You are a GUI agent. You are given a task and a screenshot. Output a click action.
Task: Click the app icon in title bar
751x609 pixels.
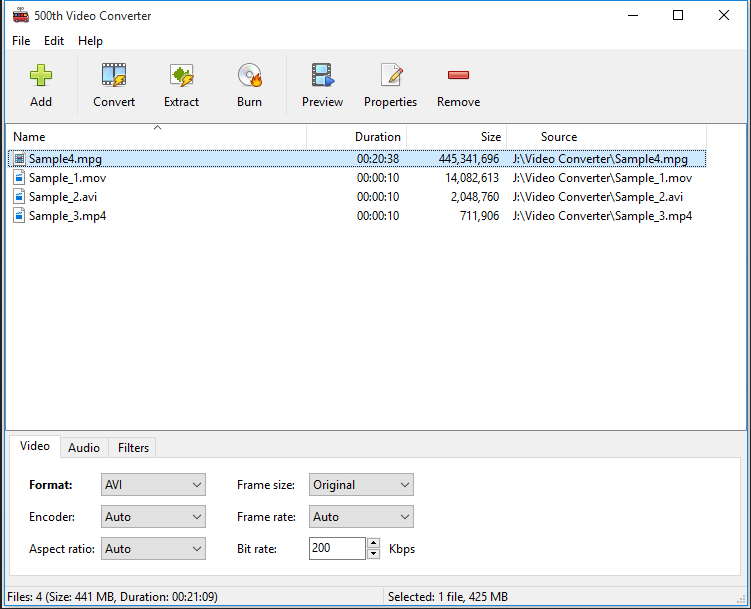click(21, 15)
